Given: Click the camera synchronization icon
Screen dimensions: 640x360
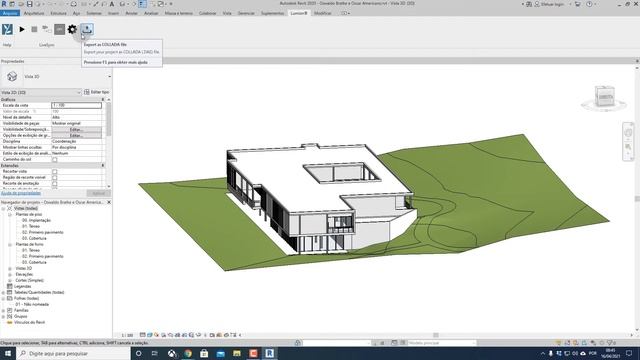Looking at the screenshot, I should click(47, 29).
